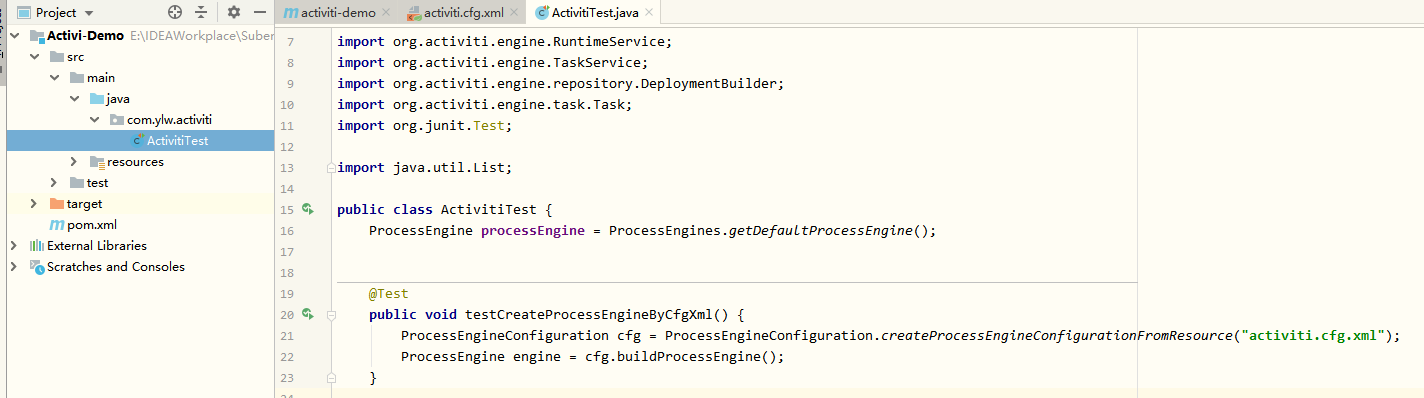Screen dimensions: 1424x398
Task: Select pom.xml in project tree
Action: [x=91, y=225]
